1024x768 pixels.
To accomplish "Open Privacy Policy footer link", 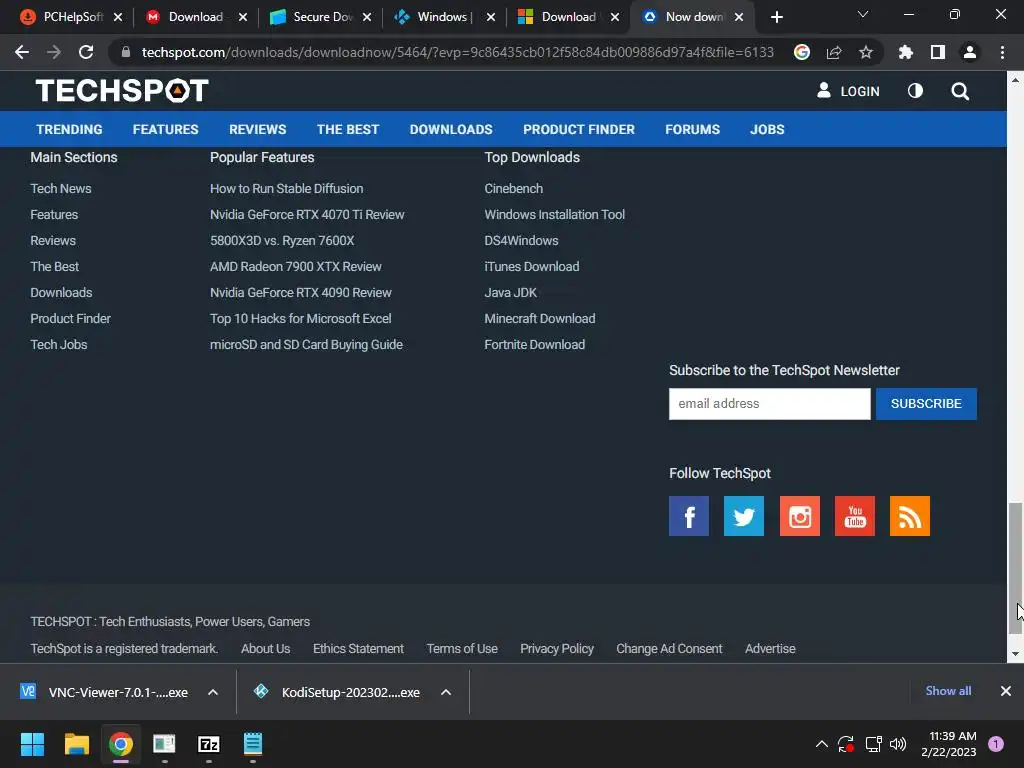I will (556, 648).
